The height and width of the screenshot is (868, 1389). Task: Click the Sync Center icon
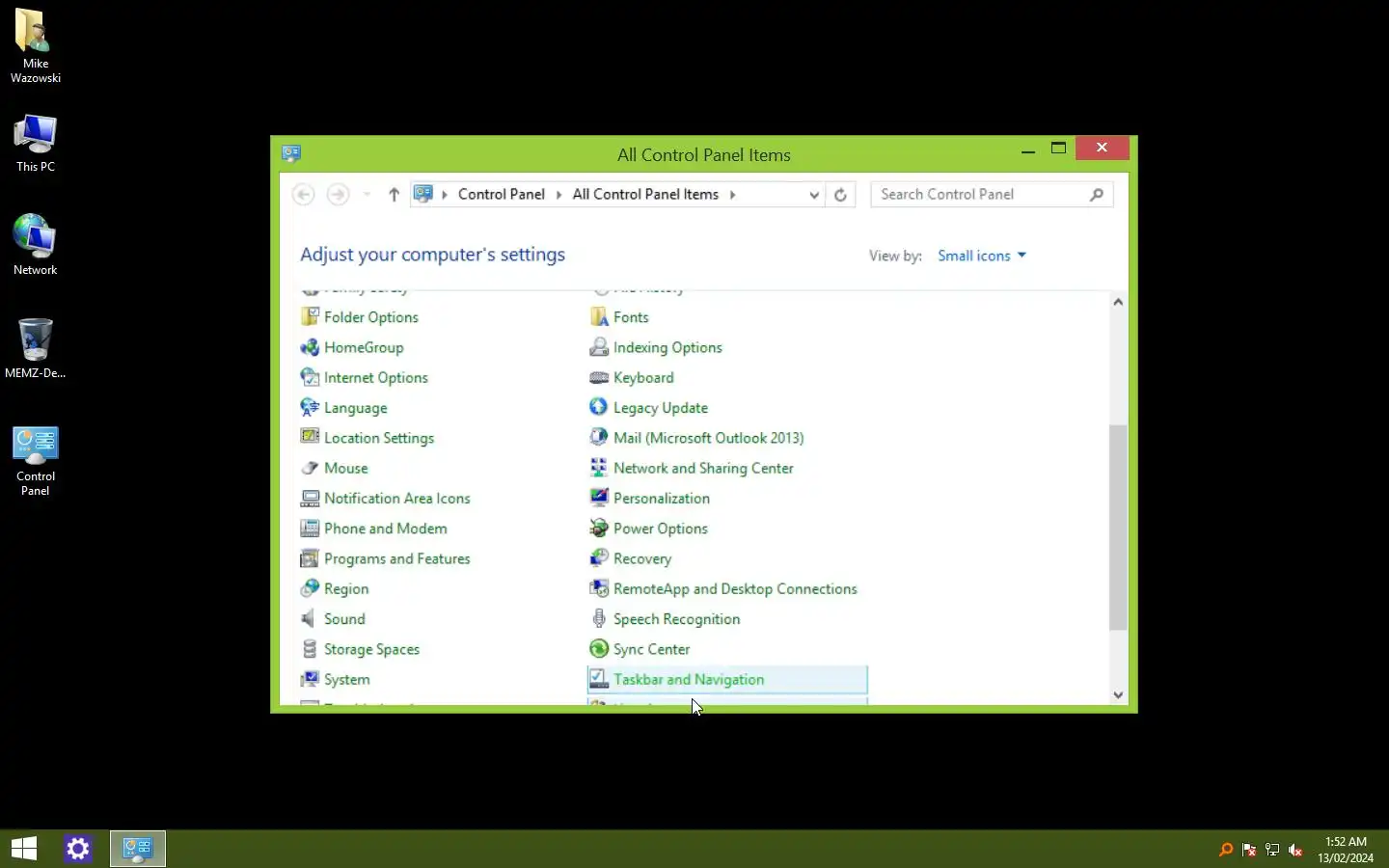[599, 649]
